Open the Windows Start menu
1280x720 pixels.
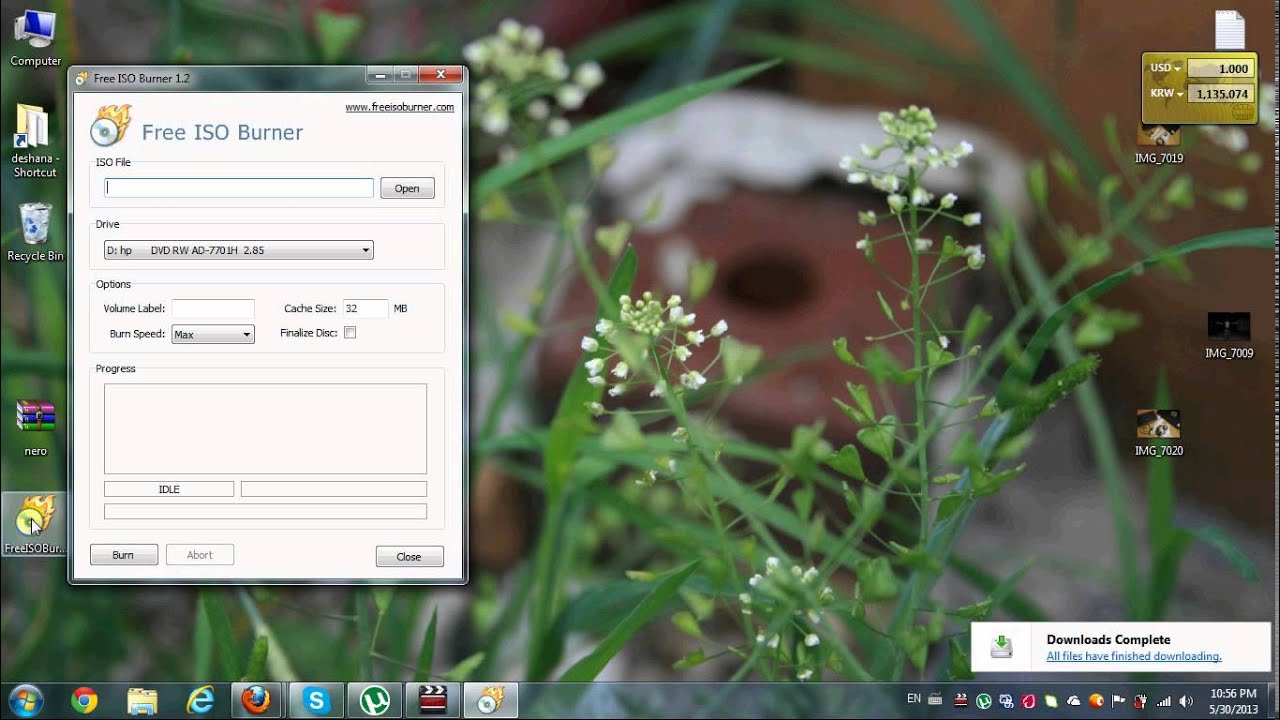tap(25, 700)
